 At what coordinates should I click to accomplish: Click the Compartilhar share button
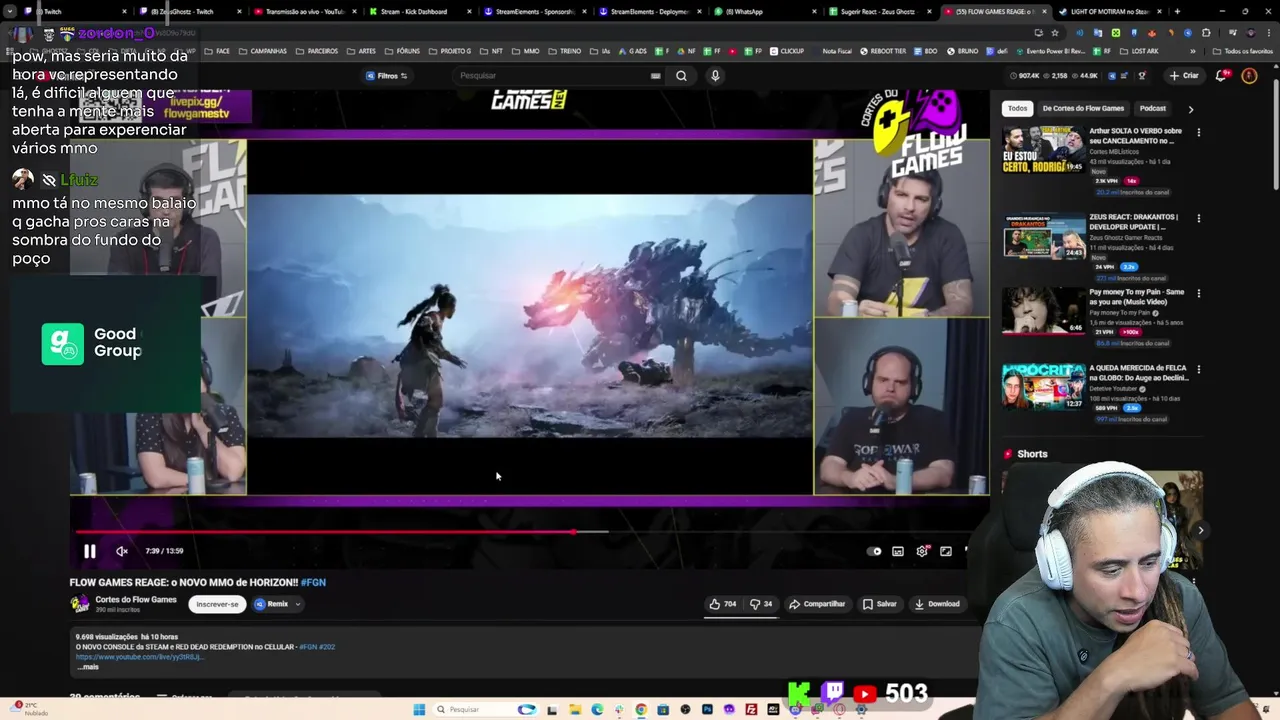point(817,604)
